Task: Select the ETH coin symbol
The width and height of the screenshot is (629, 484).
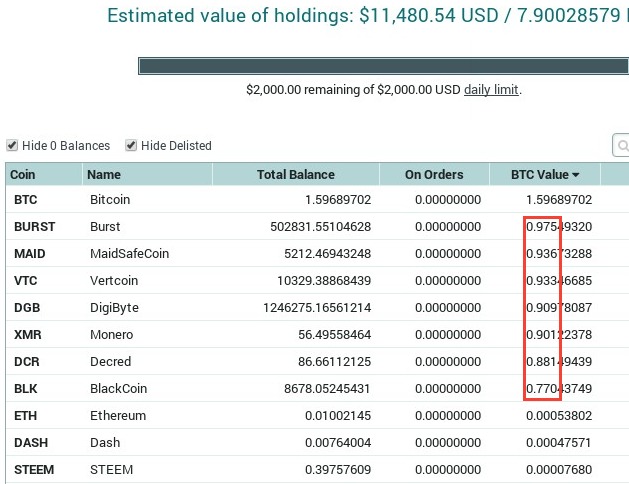Action: click(26, 415)
